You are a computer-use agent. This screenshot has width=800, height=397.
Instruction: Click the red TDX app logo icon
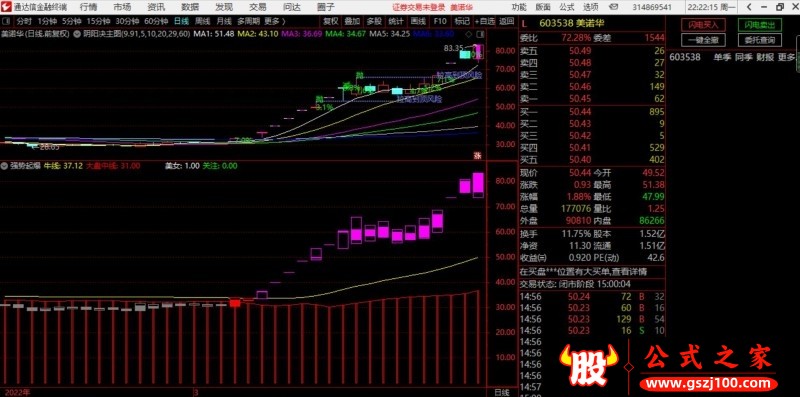click(x=6, y=7)
